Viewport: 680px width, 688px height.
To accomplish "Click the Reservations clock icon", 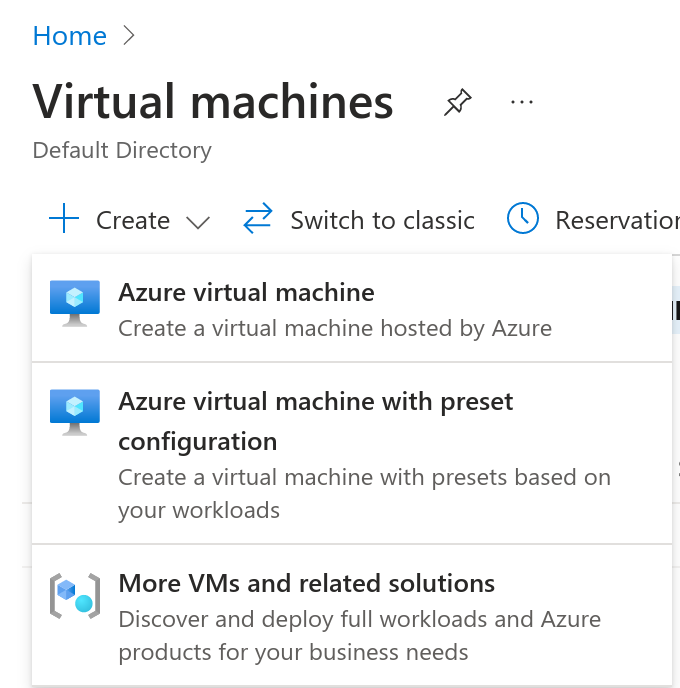I will point(523,218).
